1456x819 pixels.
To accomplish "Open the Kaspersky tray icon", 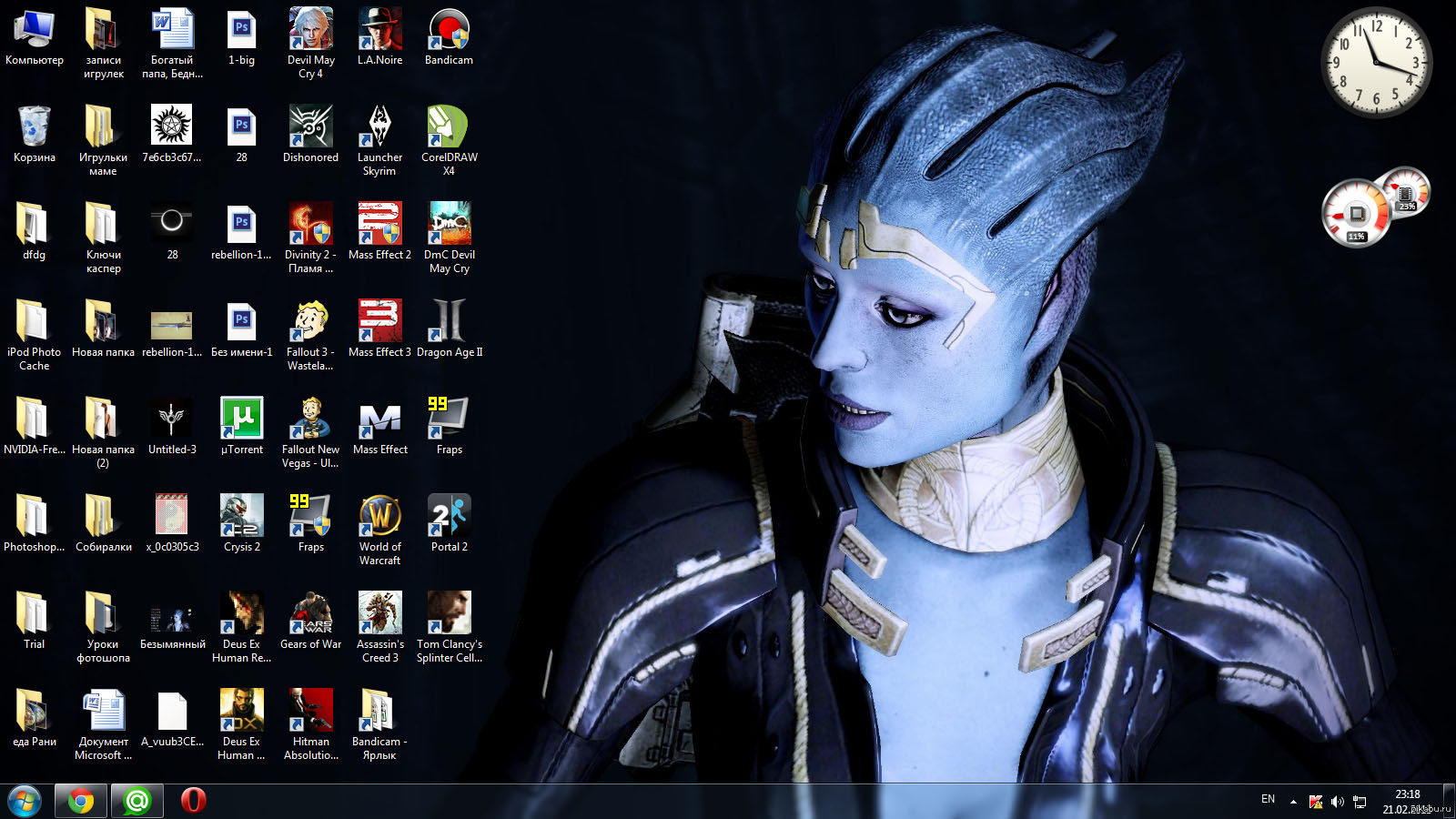I will (1316, 802).
